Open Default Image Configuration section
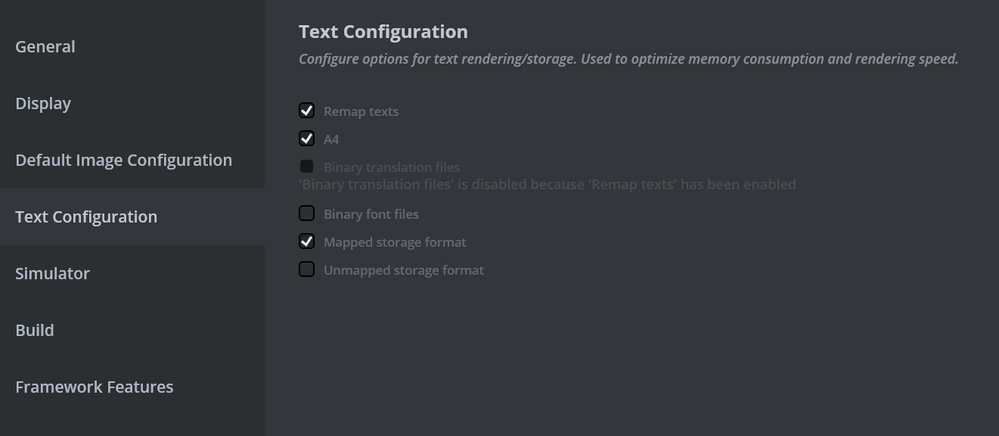Viewport: 999px width, 436px height. tap(123, 160)
